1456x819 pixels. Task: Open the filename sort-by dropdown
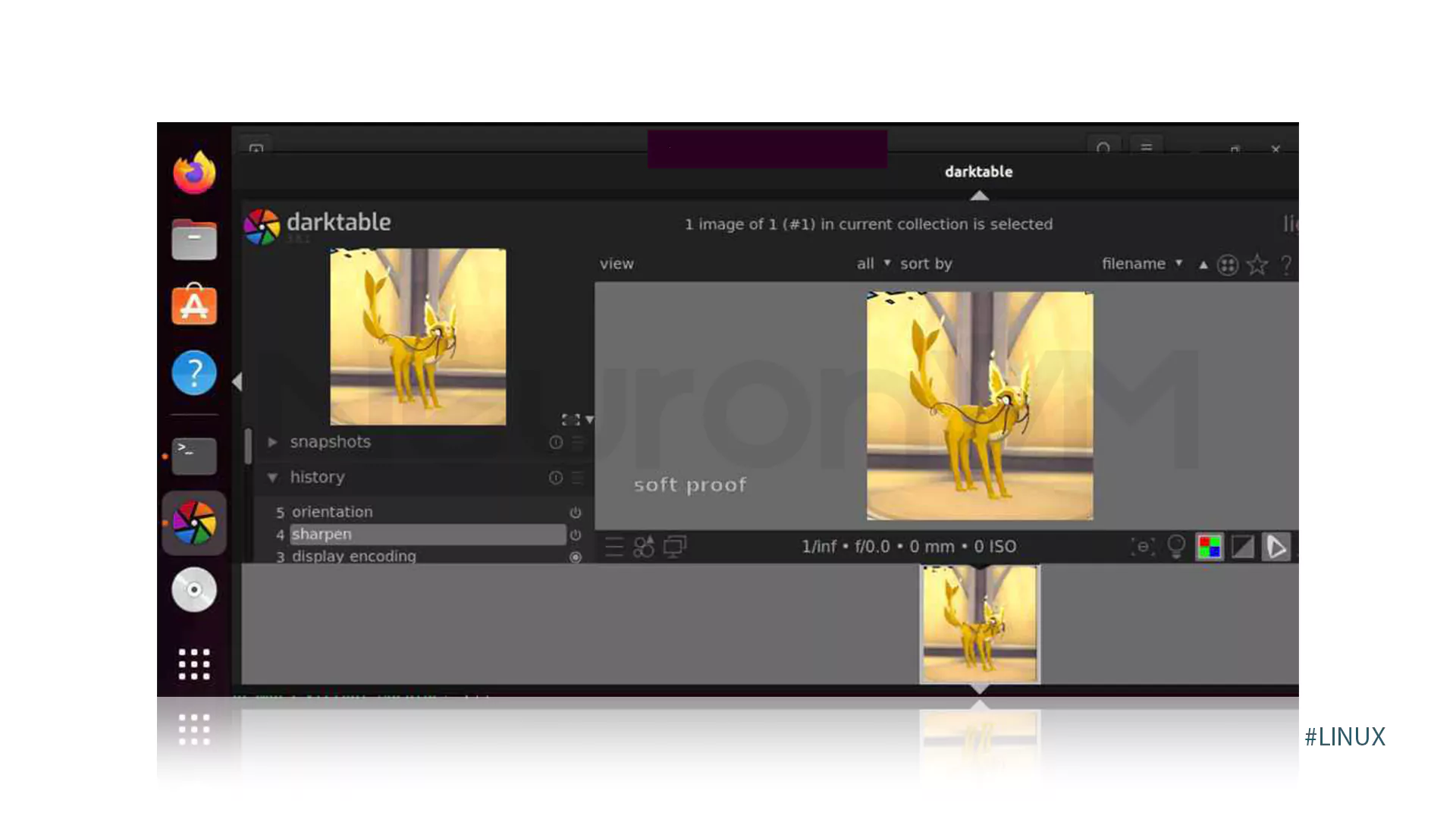click(x=1142, y=264)
